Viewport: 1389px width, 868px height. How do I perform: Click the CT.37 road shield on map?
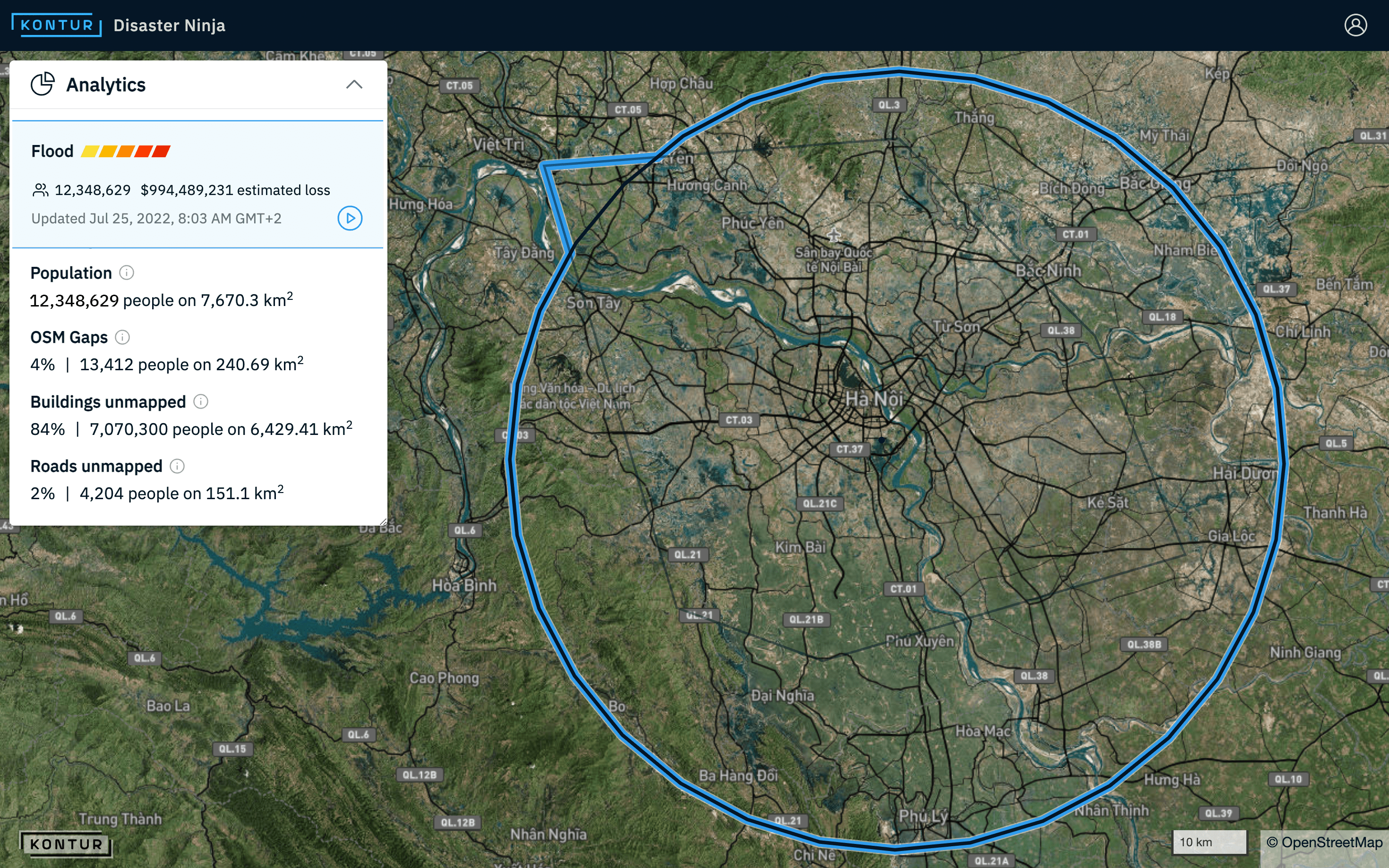click(x=849, y=449)
